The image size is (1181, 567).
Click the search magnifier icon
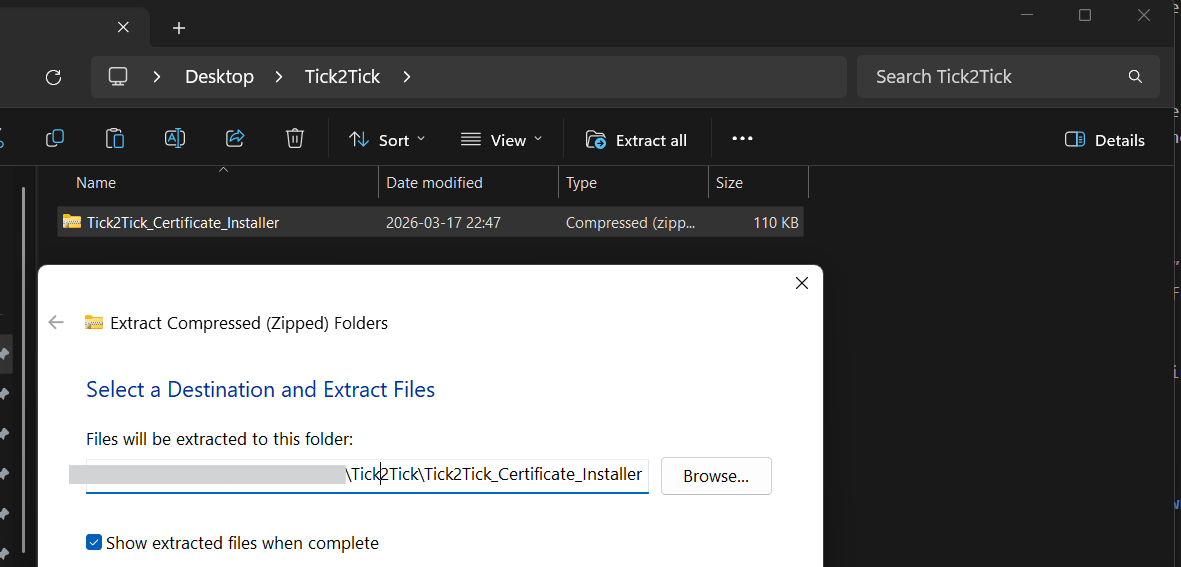[x=1135, y=77]
